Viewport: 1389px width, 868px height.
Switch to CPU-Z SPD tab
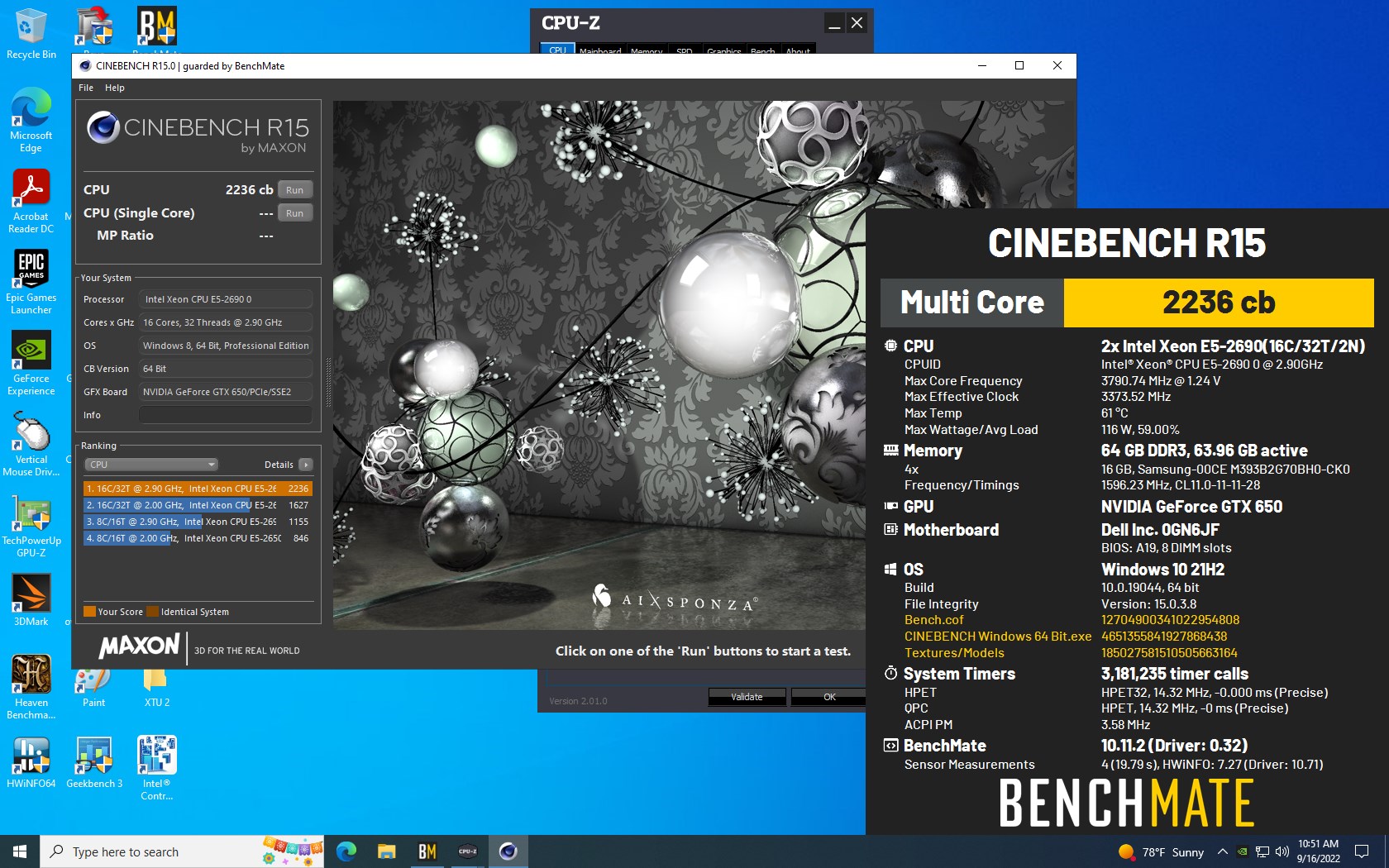(685, 50)
